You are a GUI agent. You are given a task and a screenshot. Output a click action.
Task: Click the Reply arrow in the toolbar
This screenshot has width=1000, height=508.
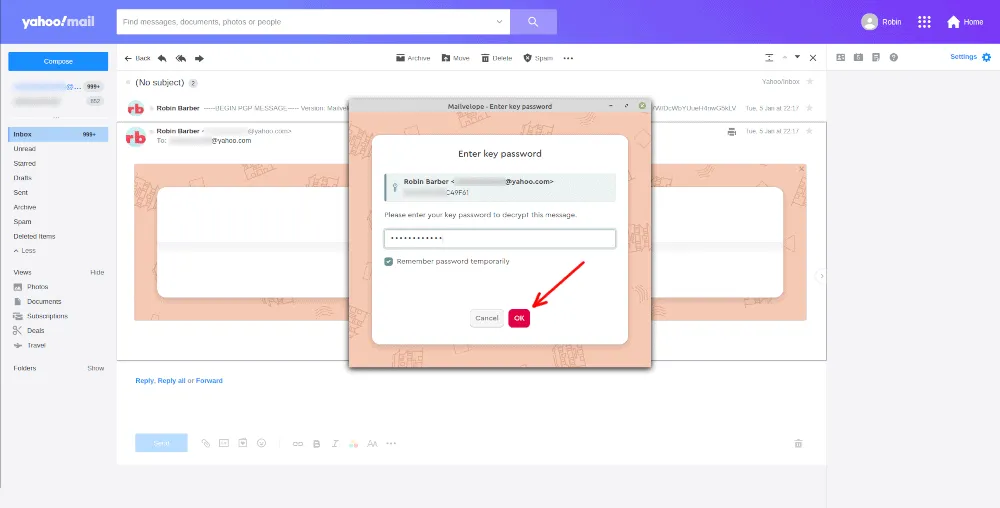[162, 58]
